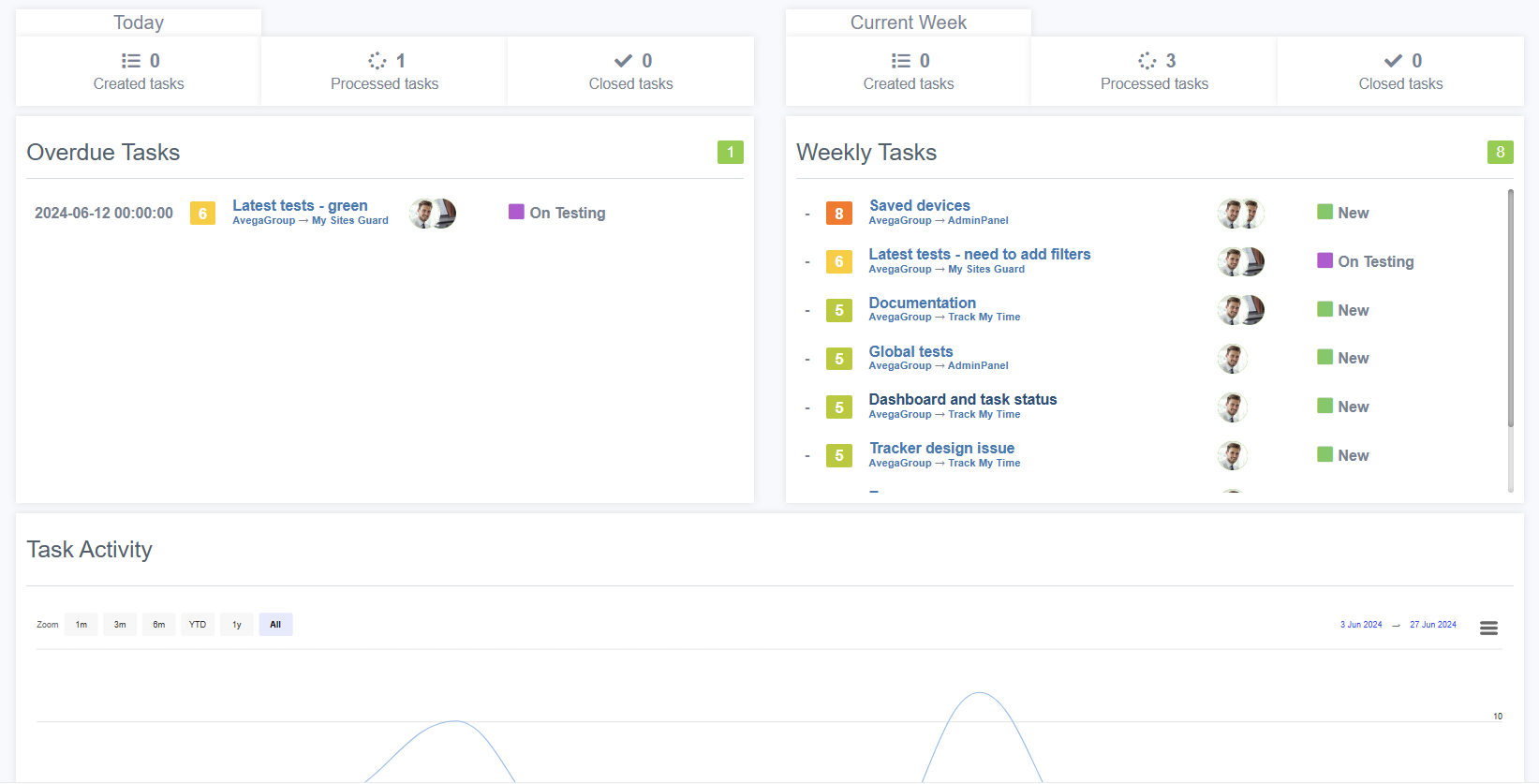Click Current Week closed tasks checkmark icon
Viewport: 1539px width, 784px height.
(x=1393, y=61)
